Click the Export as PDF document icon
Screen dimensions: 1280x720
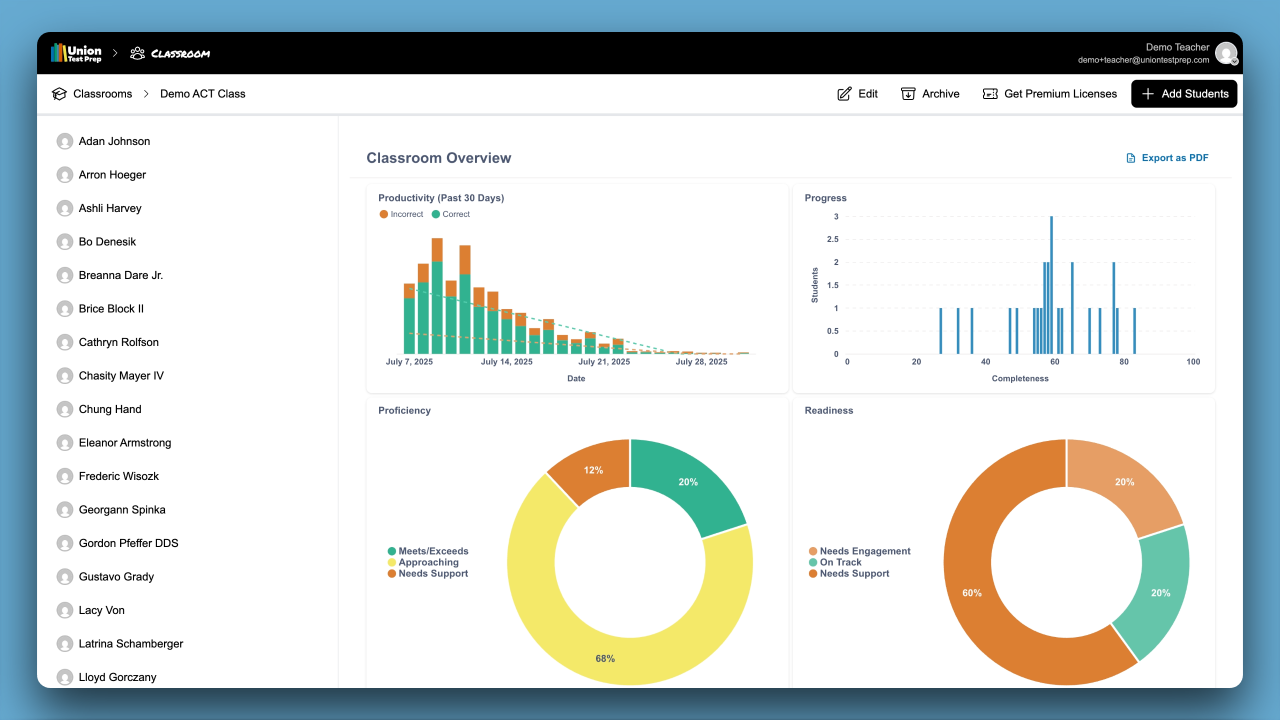pos(1131,158)
